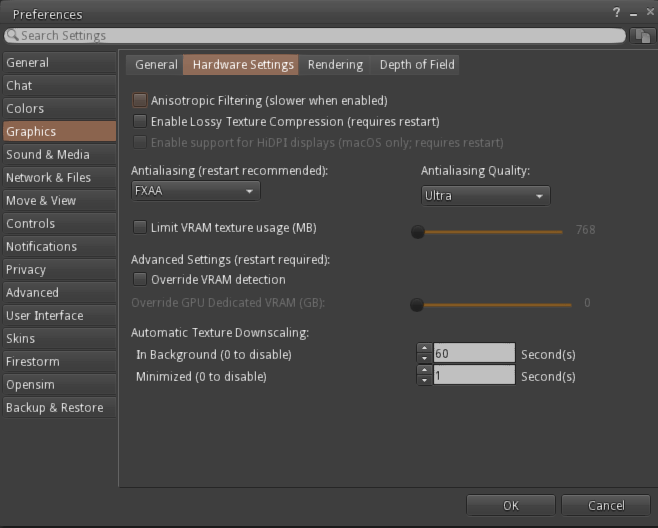The image size is (658, 528).
Task: Open Firestorm preferences
Action: pos(60,361)
